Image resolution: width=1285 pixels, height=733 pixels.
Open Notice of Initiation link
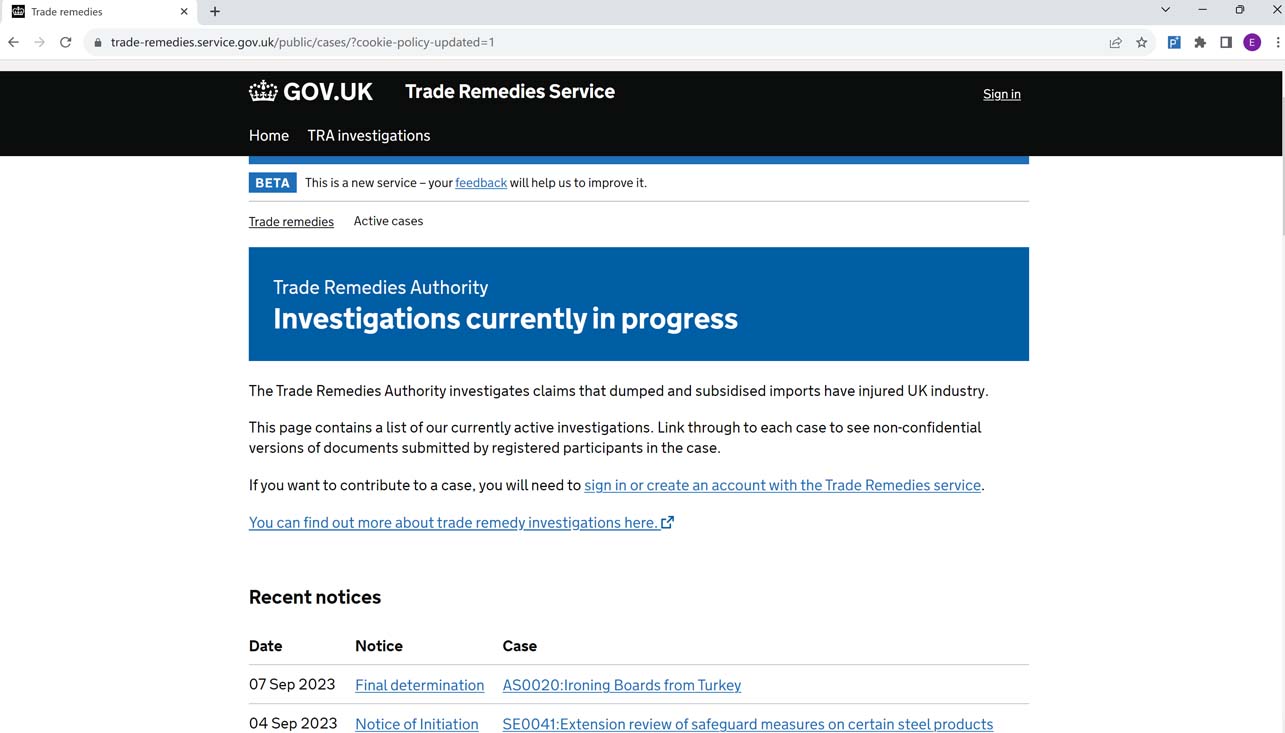coord(417,724)
